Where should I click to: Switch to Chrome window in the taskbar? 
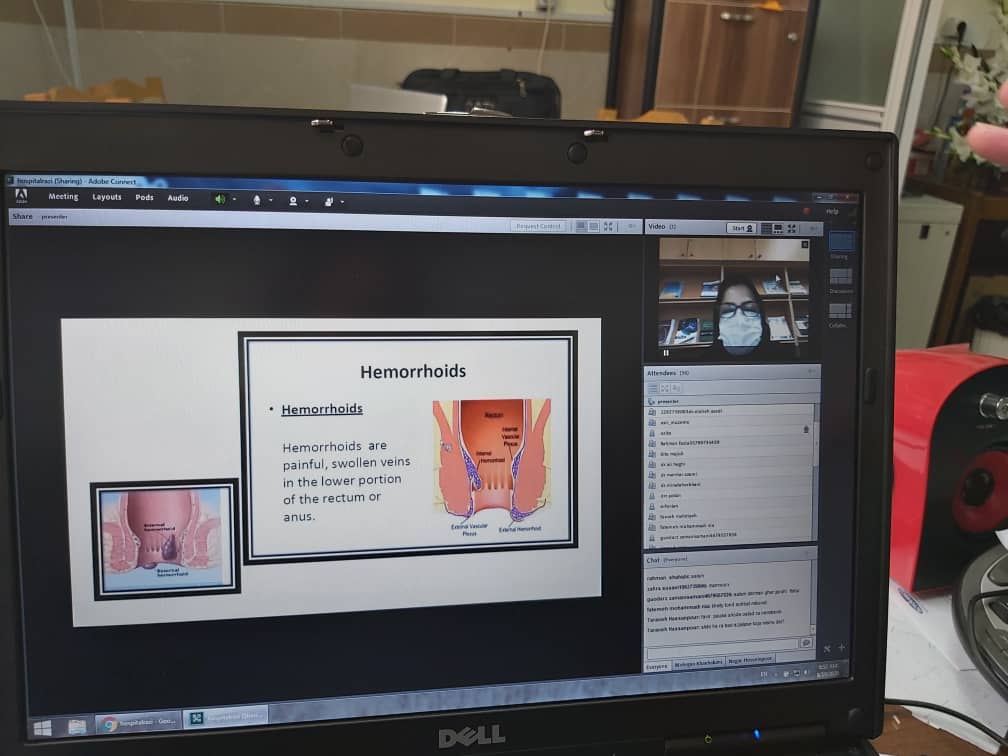pos(138,723)
